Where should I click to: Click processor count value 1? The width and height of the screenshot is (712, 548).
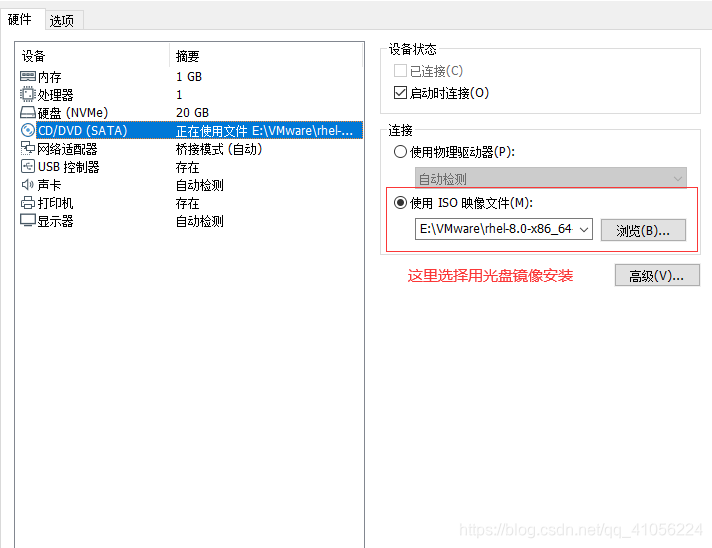[x=179, y=94]
